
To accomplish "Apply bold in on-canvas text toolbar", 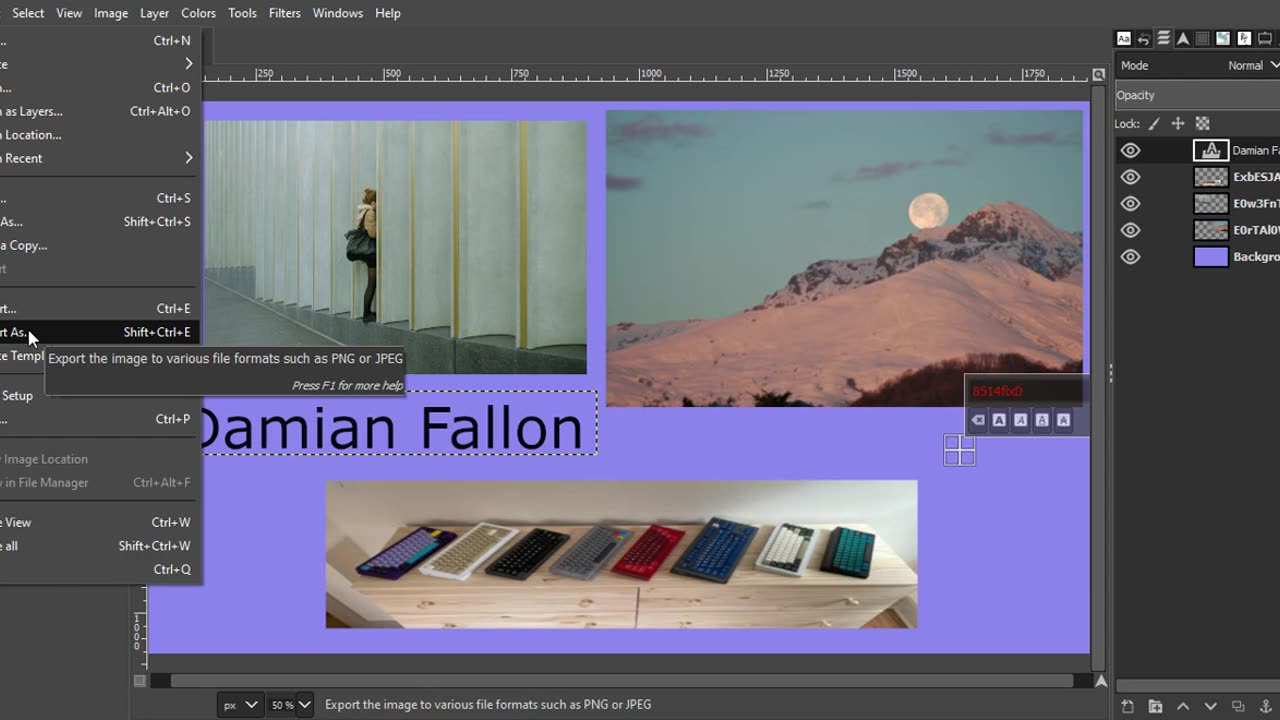I will [x=999, y=420].
